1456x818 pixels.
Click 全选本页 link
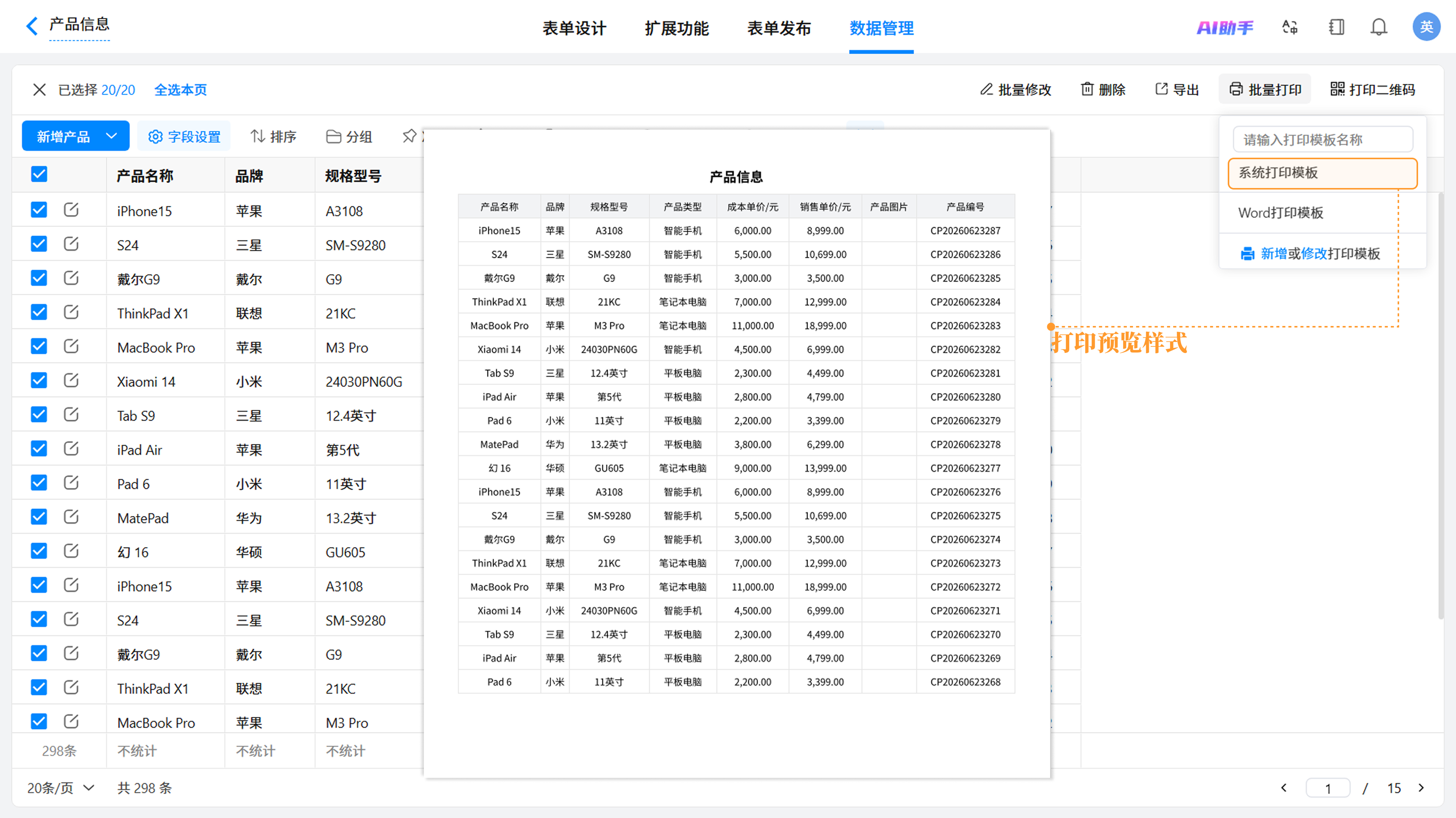(181, 90)
